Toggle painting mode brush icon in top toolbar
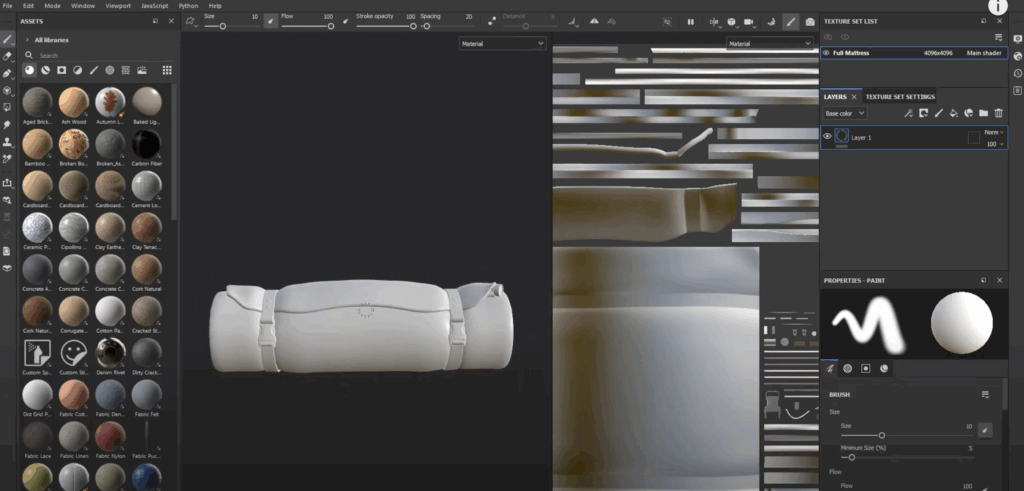 [791, 22]
